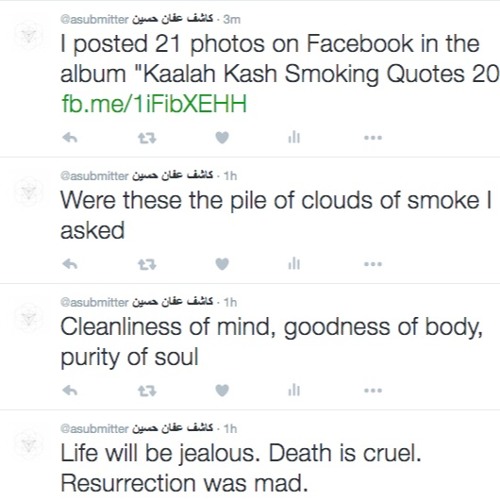
Task: Open the Life will be jealous tweet text
Action: click(x=241, y=468)
